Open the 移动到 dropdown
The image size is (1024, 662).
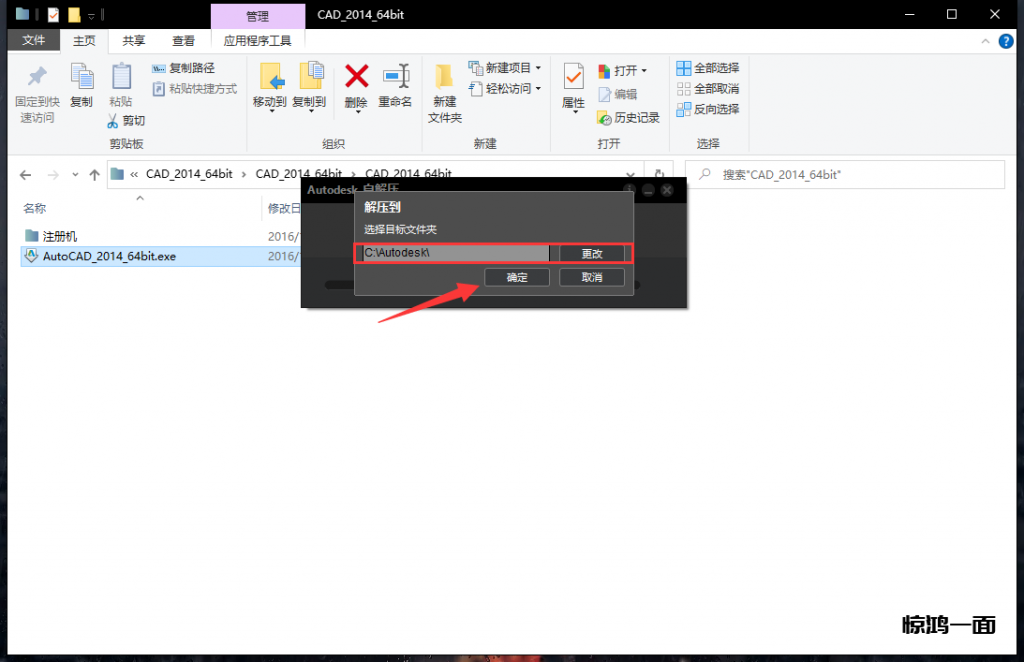[x=270, y=110]
